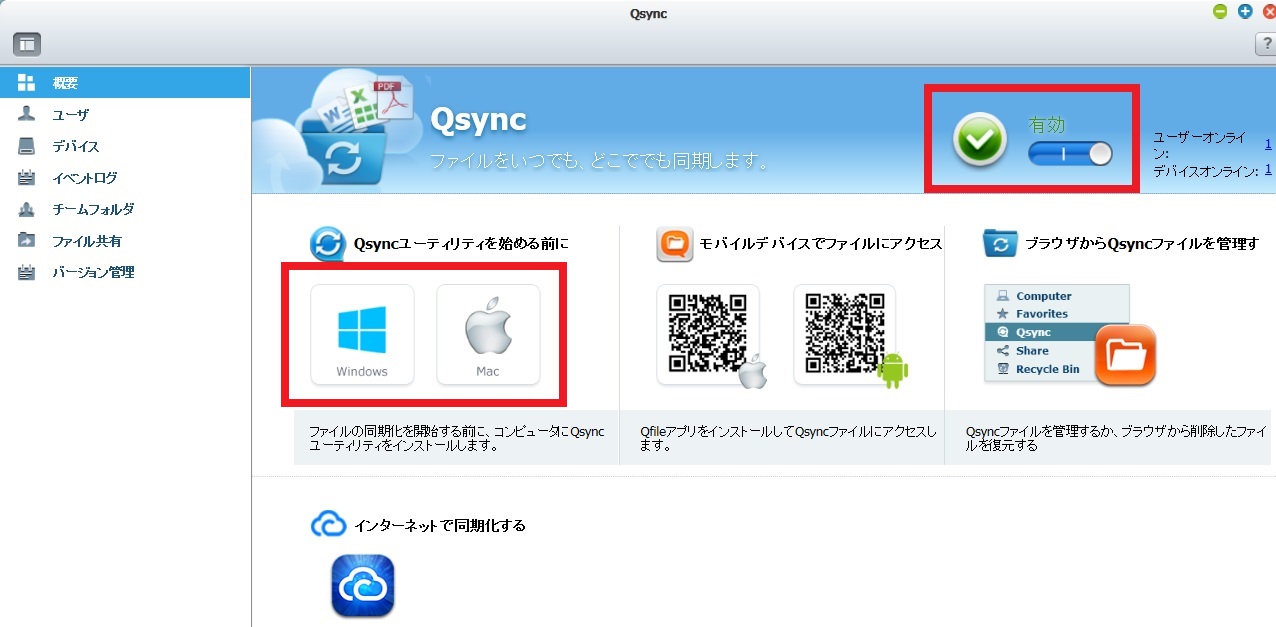Select Recycle Bin in the browser preview
Screen dimensions: 1276x627
[x=1047, y=369]
